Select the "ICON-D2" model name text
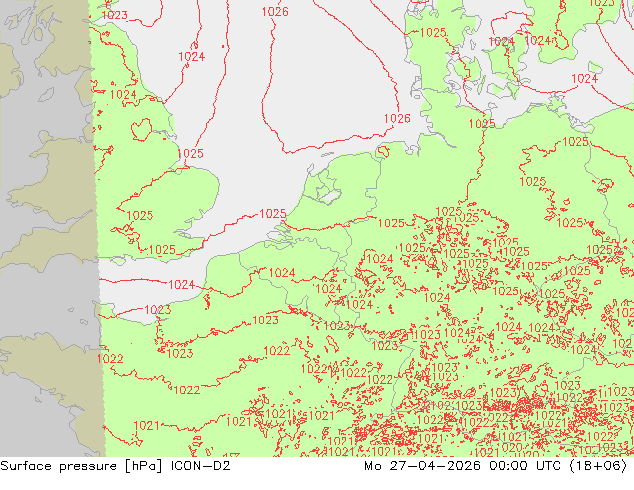Screen dimensions: 634x490 click(201, 466)
